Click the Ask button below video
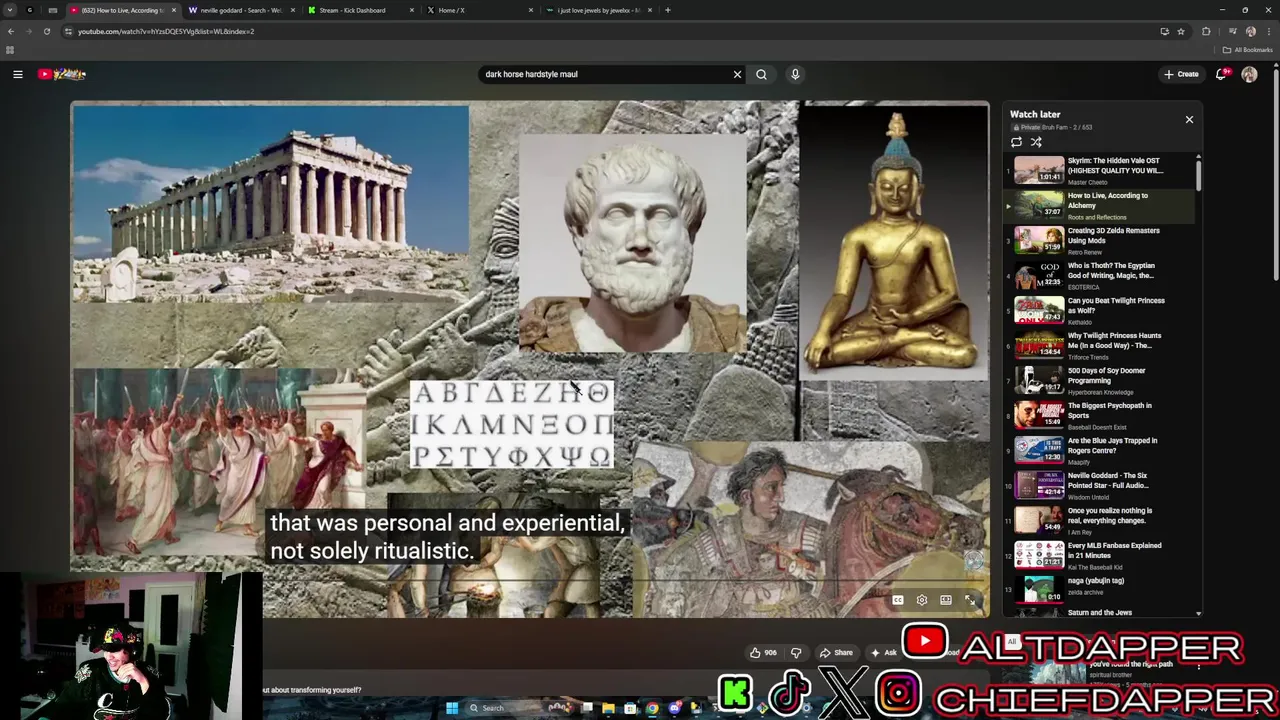1280x720 pixels. pyautogui.click(x=884, y=653)
